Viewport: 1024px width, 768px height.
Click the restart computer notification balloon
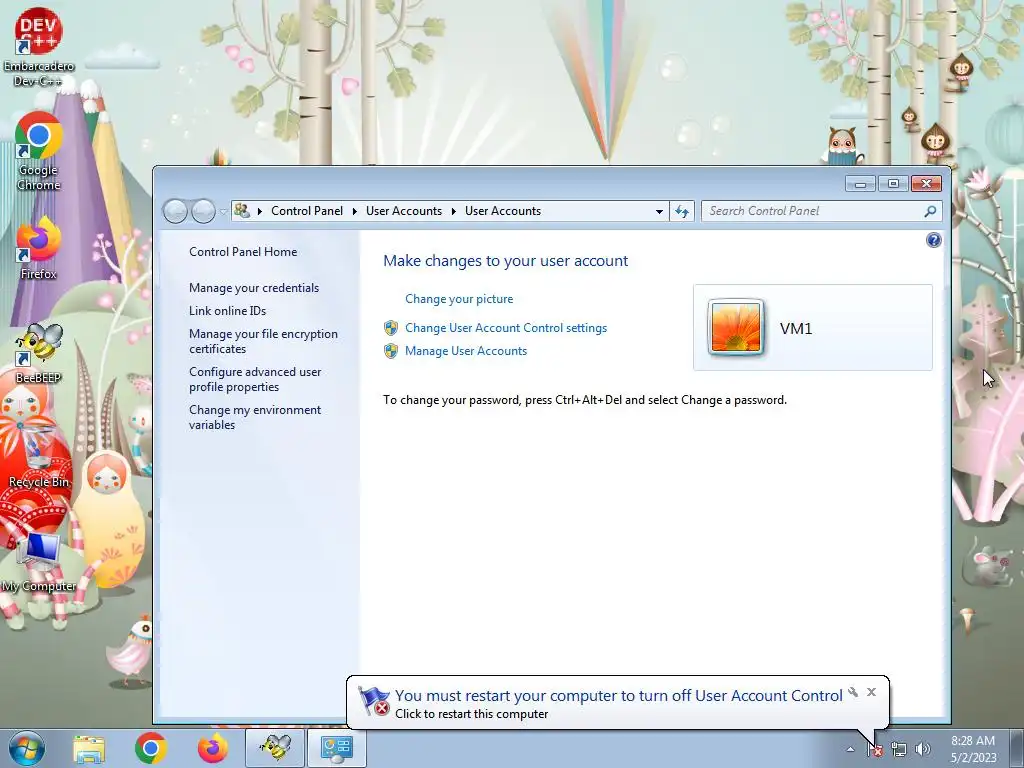pos(618,703)
